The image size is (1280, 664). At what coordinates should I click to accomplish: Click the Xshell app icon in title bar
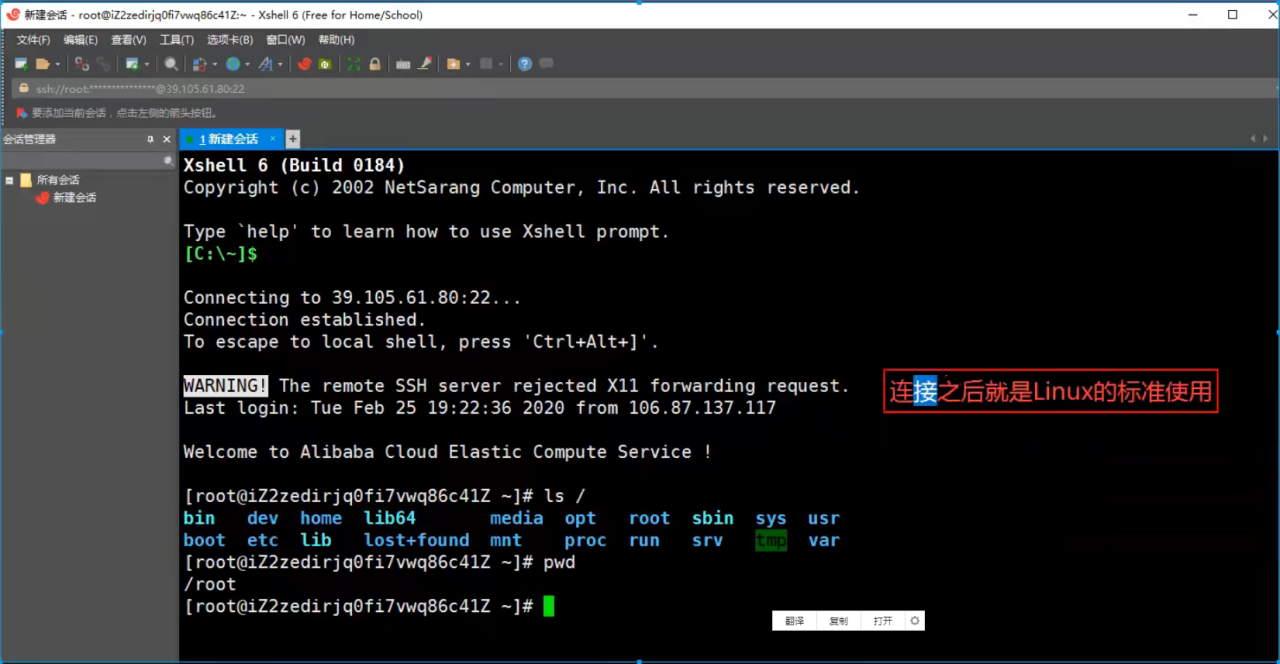tap(13, 14)
